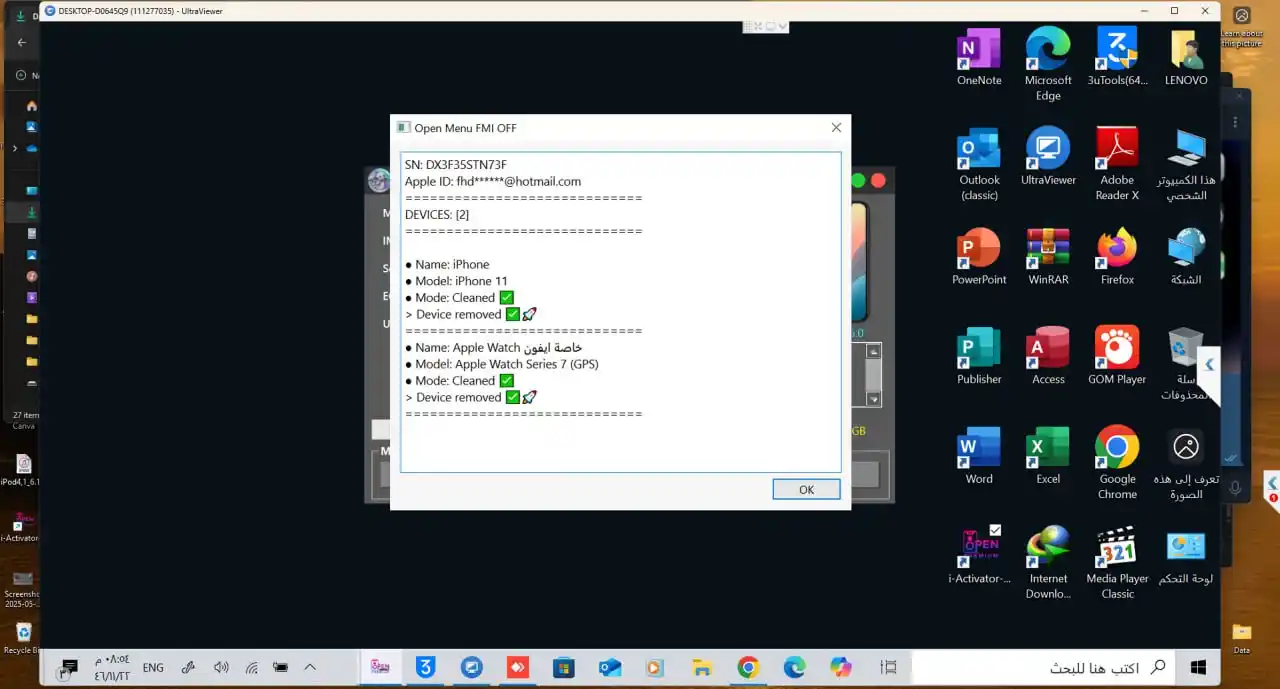Image resolution: width=1280 pixels, height=689 pixels.
Task: Click OK in the Open Menu FMI OFF dialog
Action: [806, 489]
